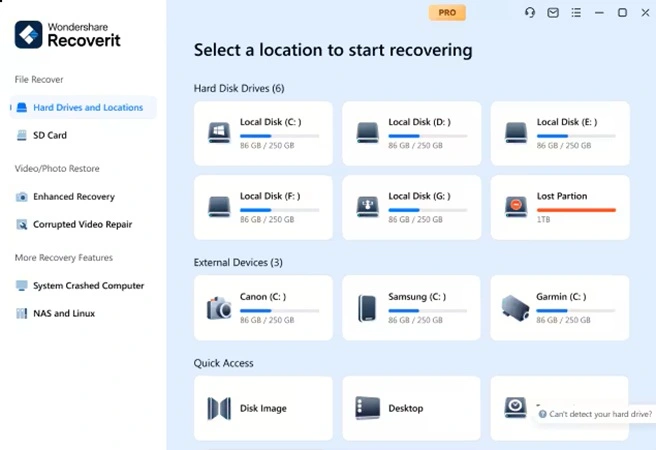
Task: Click Local Disk (E: ) label
Action: click(x=567, y=122)
